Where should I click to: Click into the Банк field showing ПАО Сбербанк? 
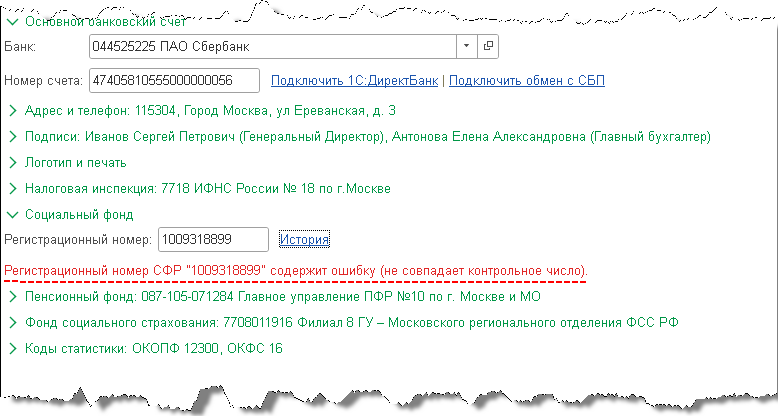(x=272, y=46)
